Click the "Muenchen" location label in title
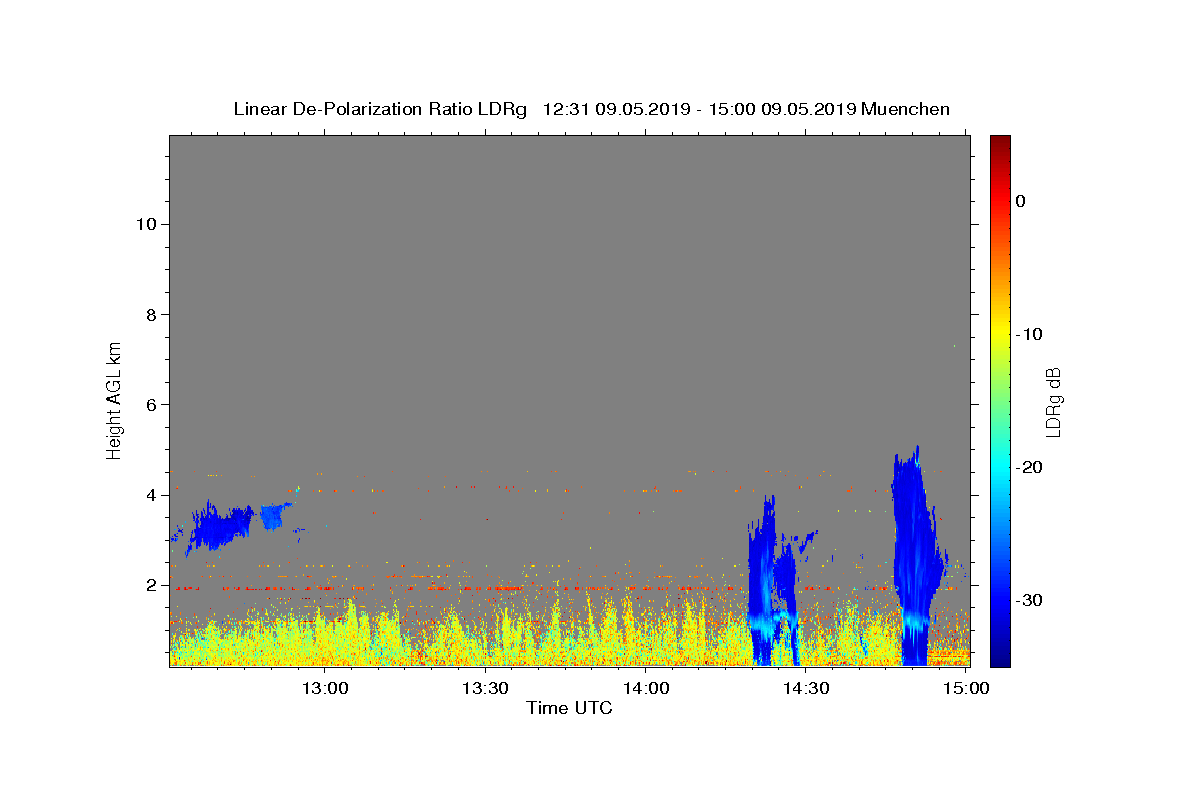This screenshot has width=1200, height=800. coord(906,109)
